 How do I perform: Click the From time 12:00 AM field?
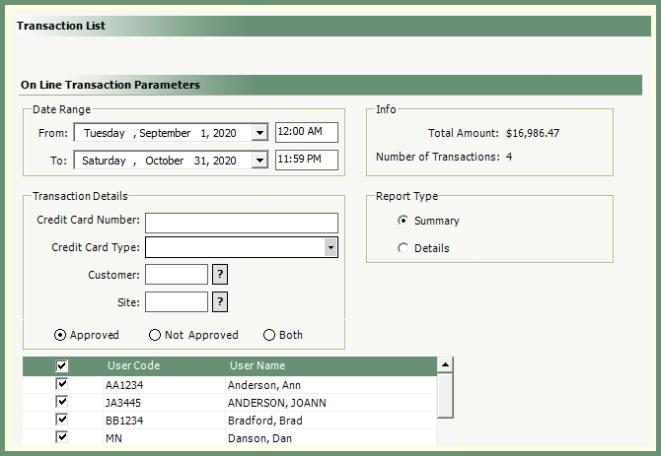(306, 132)
